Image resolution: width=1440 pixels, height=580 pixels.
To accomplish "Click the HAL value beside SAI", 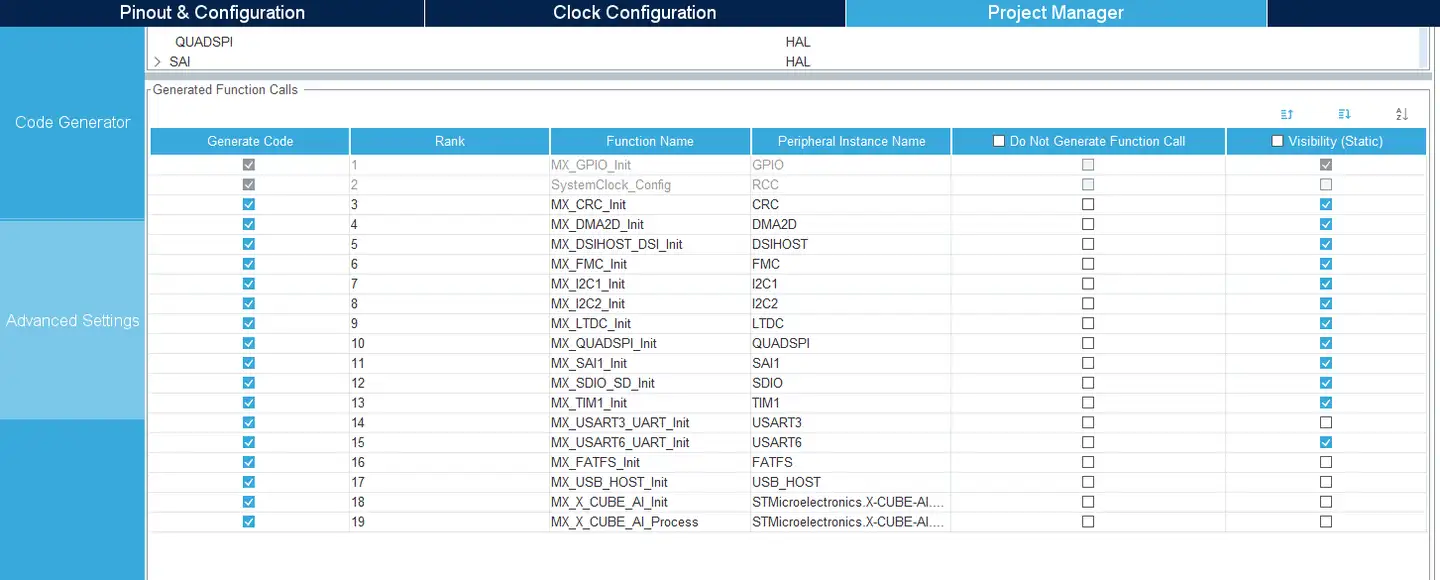I will 798,62.
